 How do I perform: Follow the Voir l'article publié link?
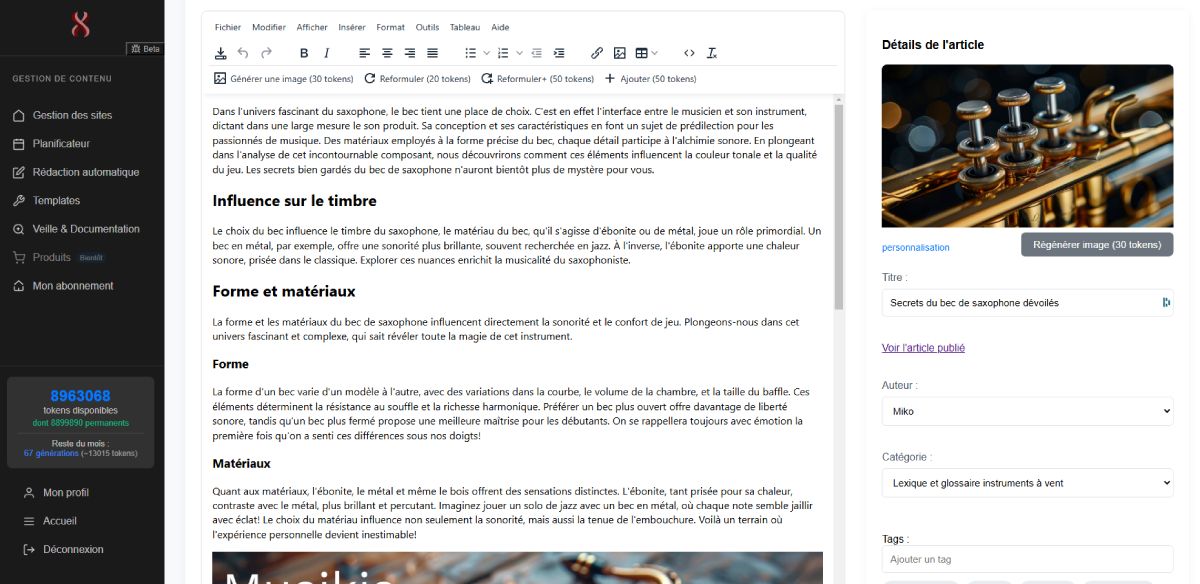(x=922, y=347)
